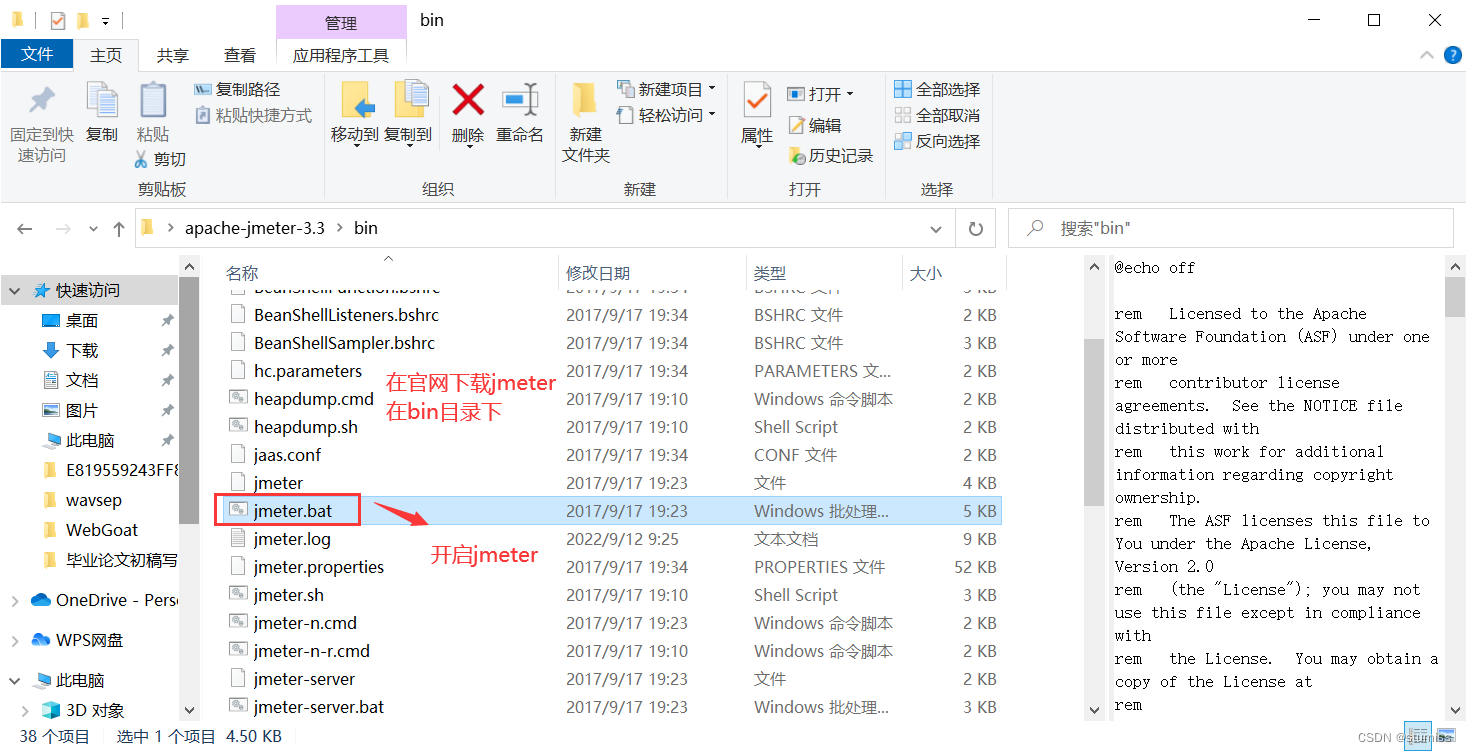Screen dimensions: 1467x752
Task: Open the Easy access (轻松访问) dropdown
Action: coord(666,115)
